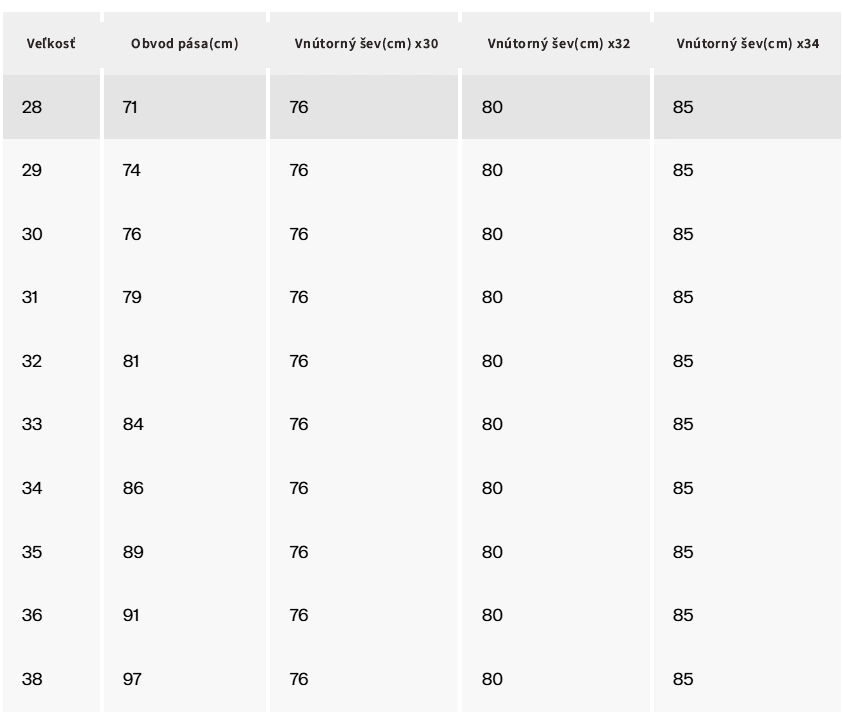Click the Veľkosť column header
Screen dimensions: 843x712
[51, 44]
